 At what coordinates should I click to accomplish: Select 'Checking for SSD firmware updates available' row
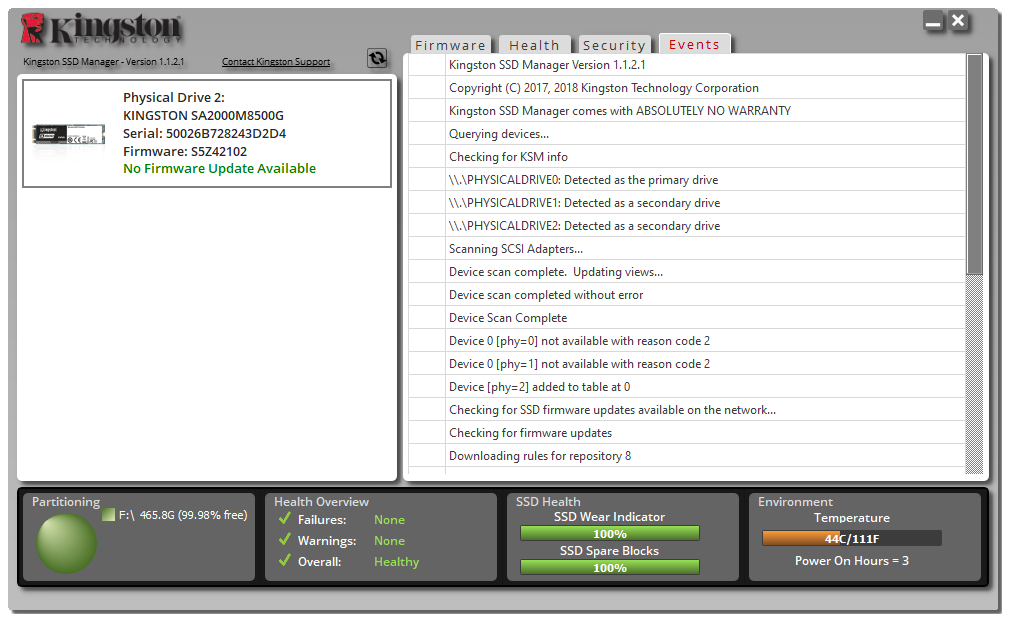[687, 410]
